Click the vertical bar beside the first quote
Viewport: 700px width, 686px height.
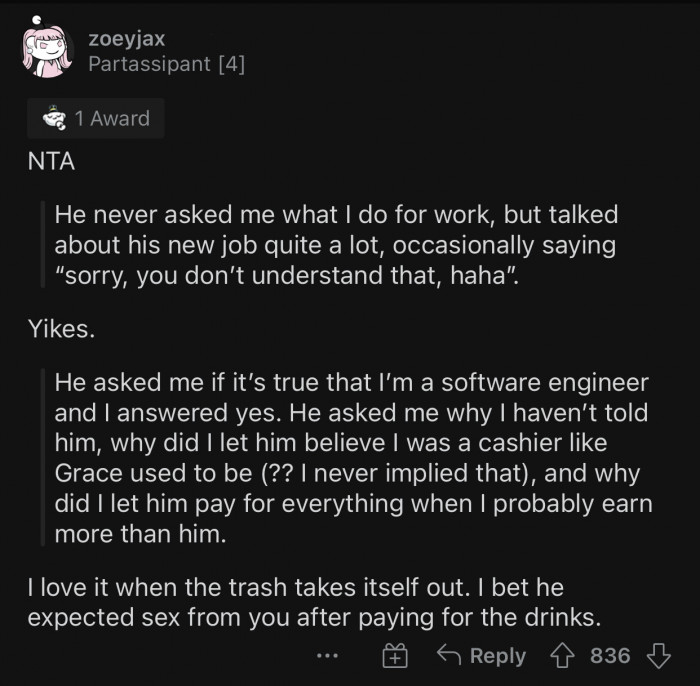coord(41,245)
